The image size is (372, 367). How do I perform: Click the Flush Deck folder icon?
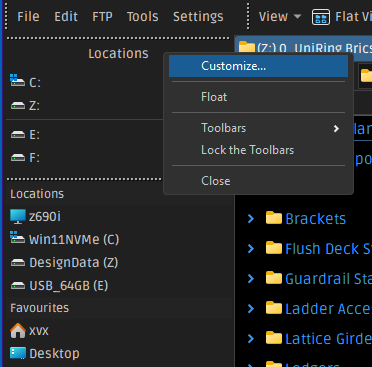(274, 248)
